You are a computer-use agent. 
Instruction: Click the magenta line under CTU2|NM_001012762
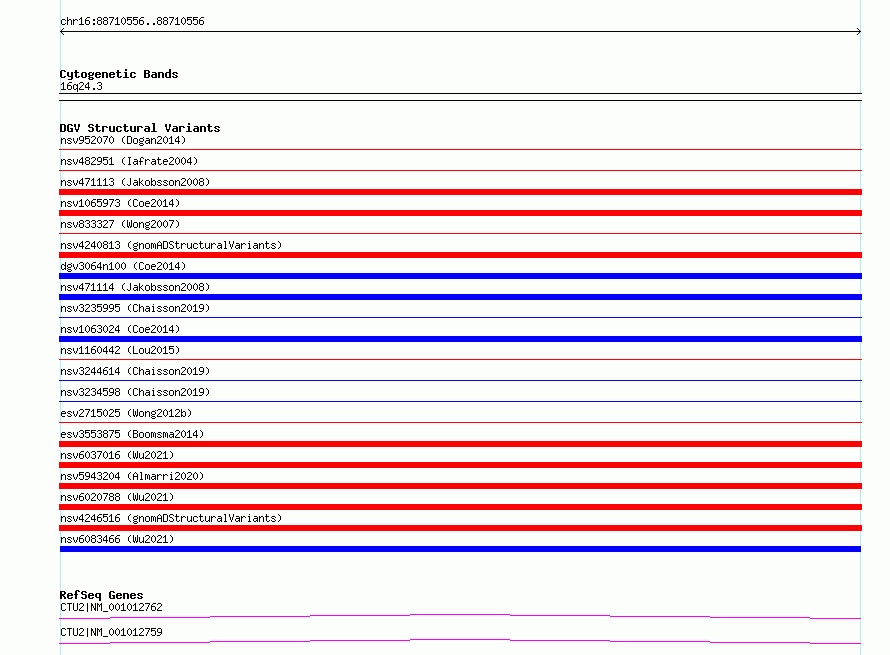460,615
